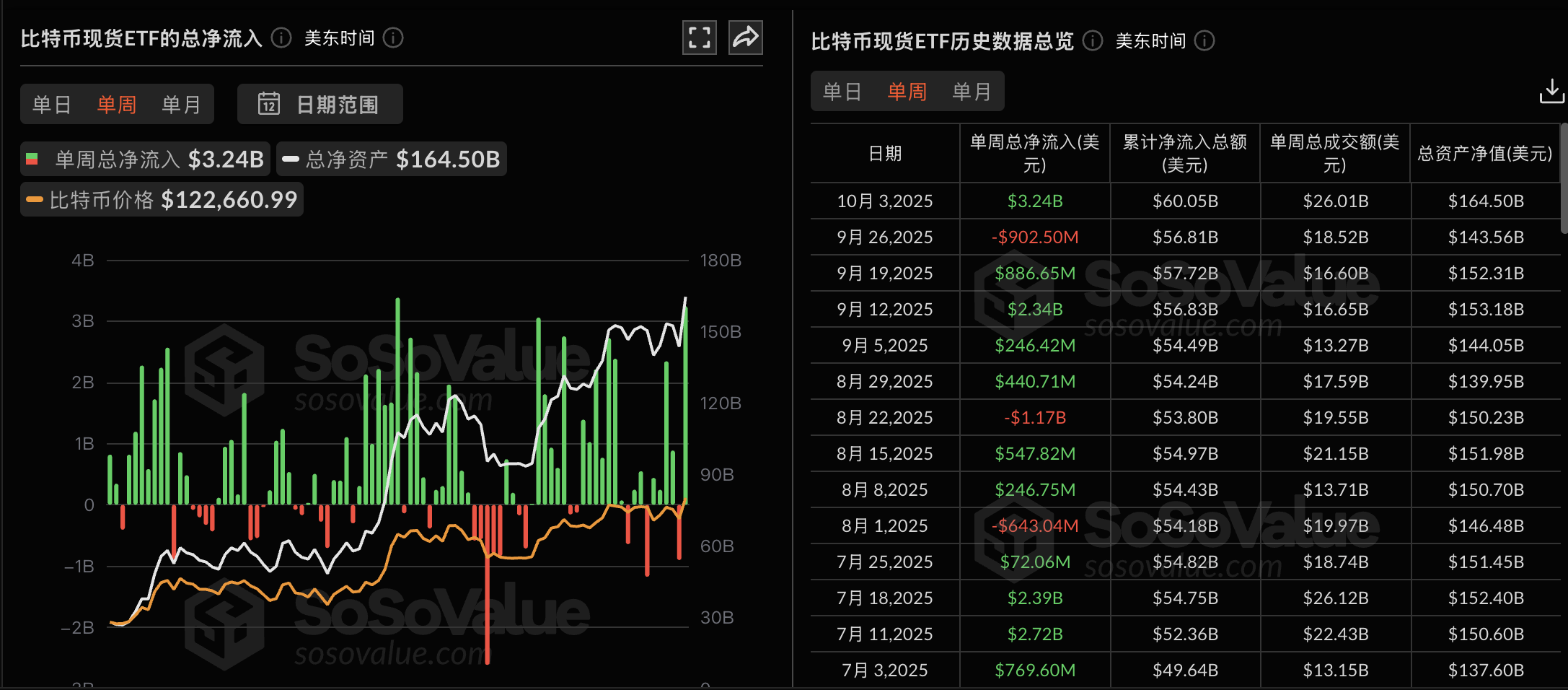Image resolution: width=1568 pixels, height=690 pixels.
Task: Click the fullscreen expand chart icon
Action: coord(699,38)
